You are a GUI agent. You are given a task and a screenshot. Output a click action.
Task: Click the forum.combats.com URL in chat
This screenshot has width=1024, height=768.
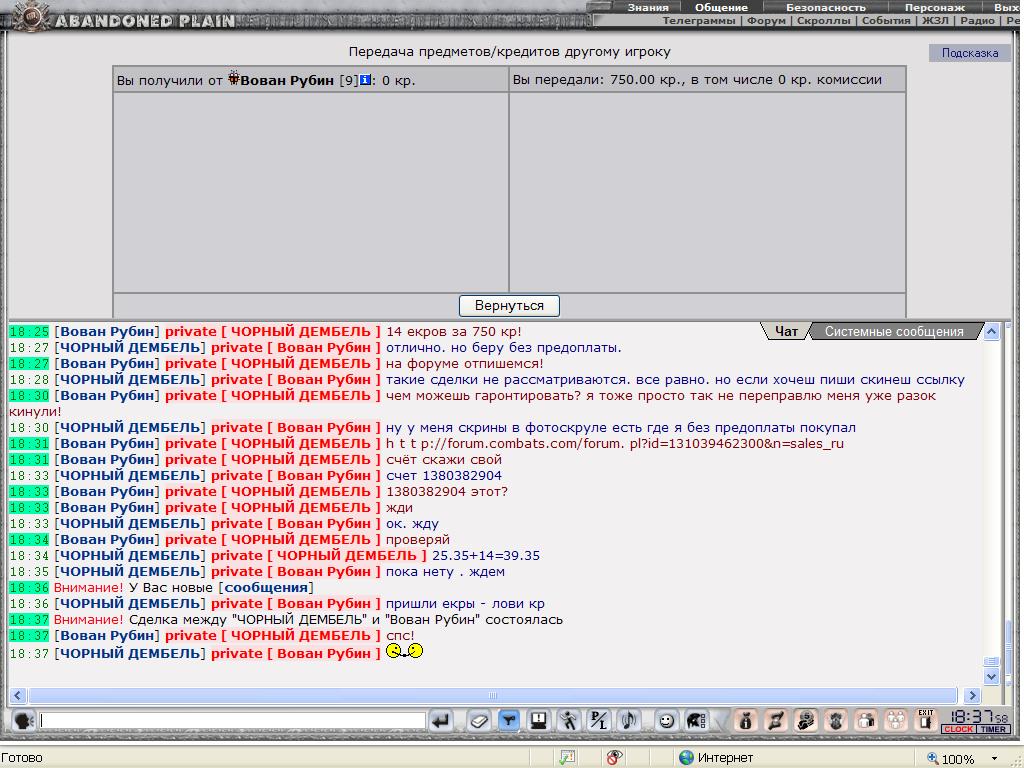[x=615, y=444]
